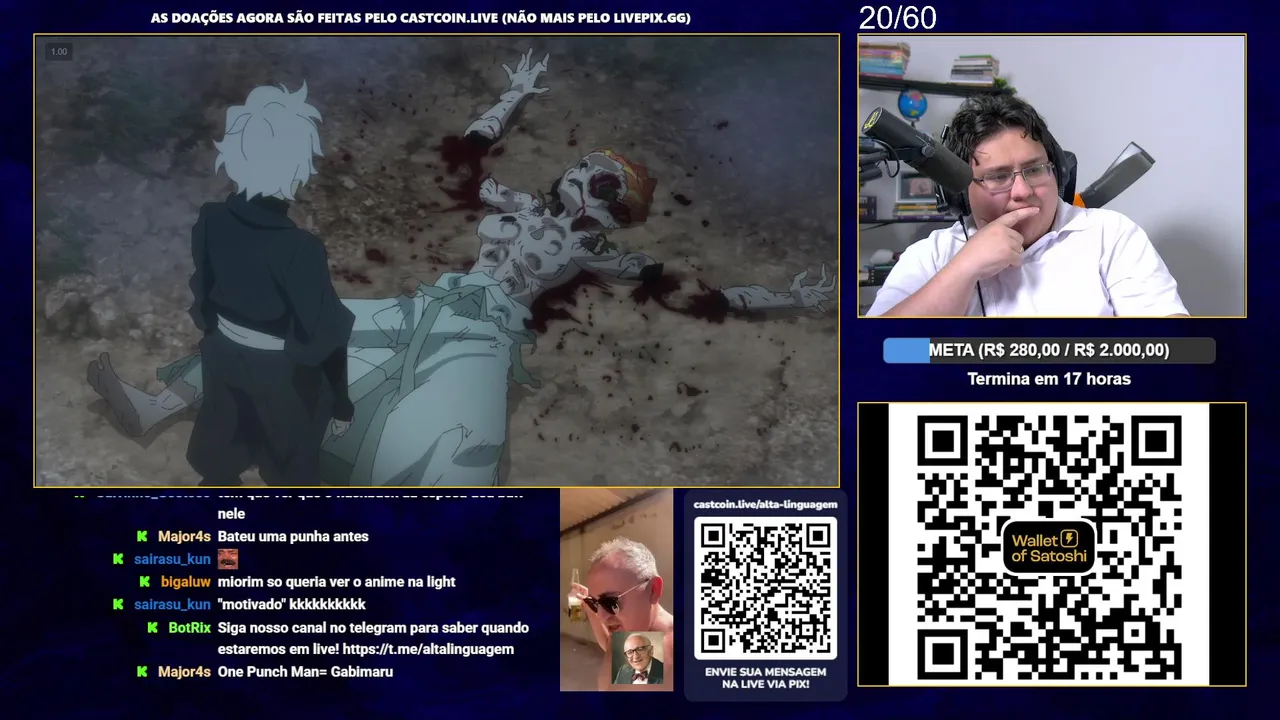Click the "ENVIE SUA MENSAGEM NA LIVE VIA PIX!" caption
The image size is (1280, 720).
765,678
